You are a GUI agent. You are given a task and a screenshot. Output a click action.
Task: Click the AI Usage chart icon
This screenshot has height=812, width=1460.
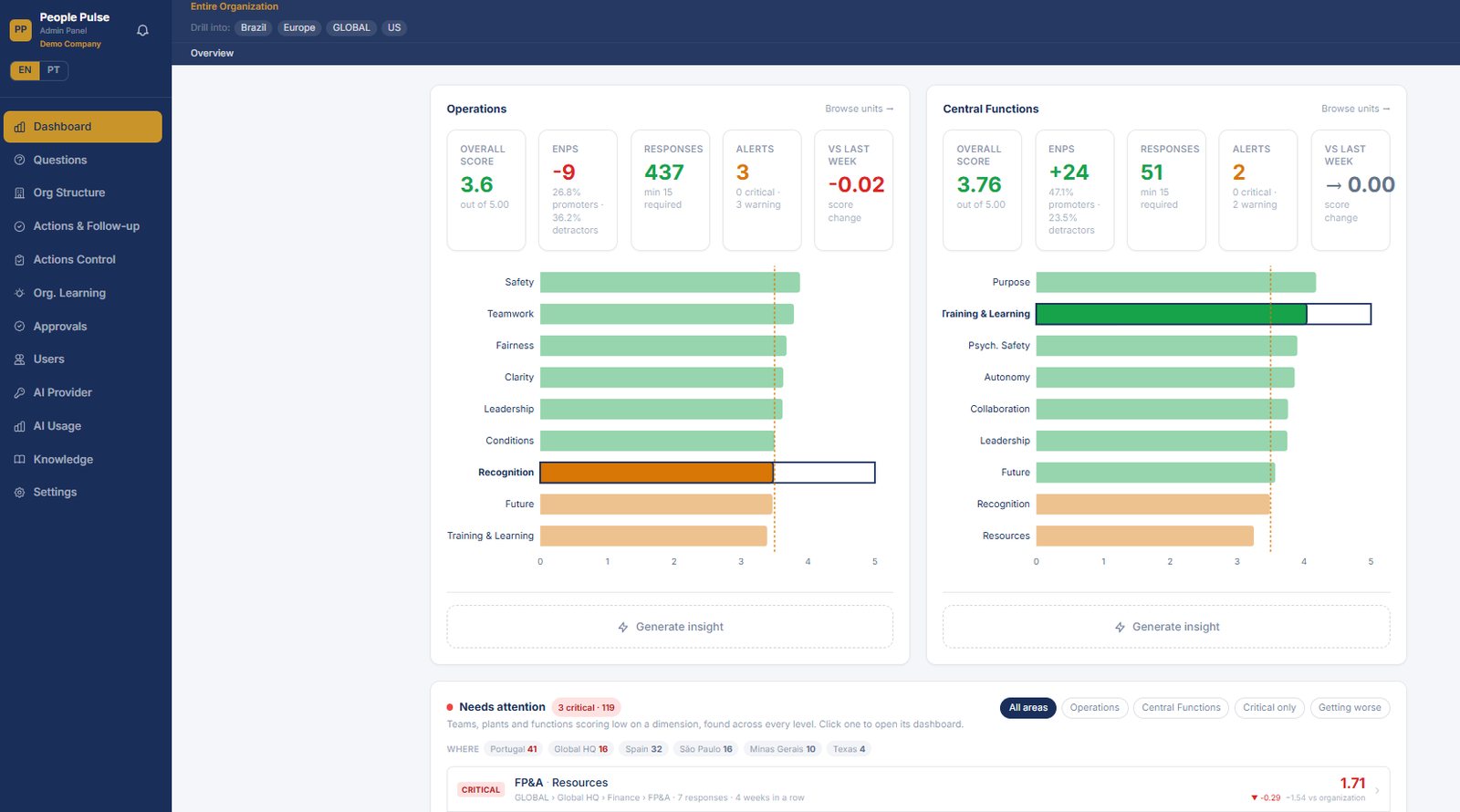coord(19,426)
